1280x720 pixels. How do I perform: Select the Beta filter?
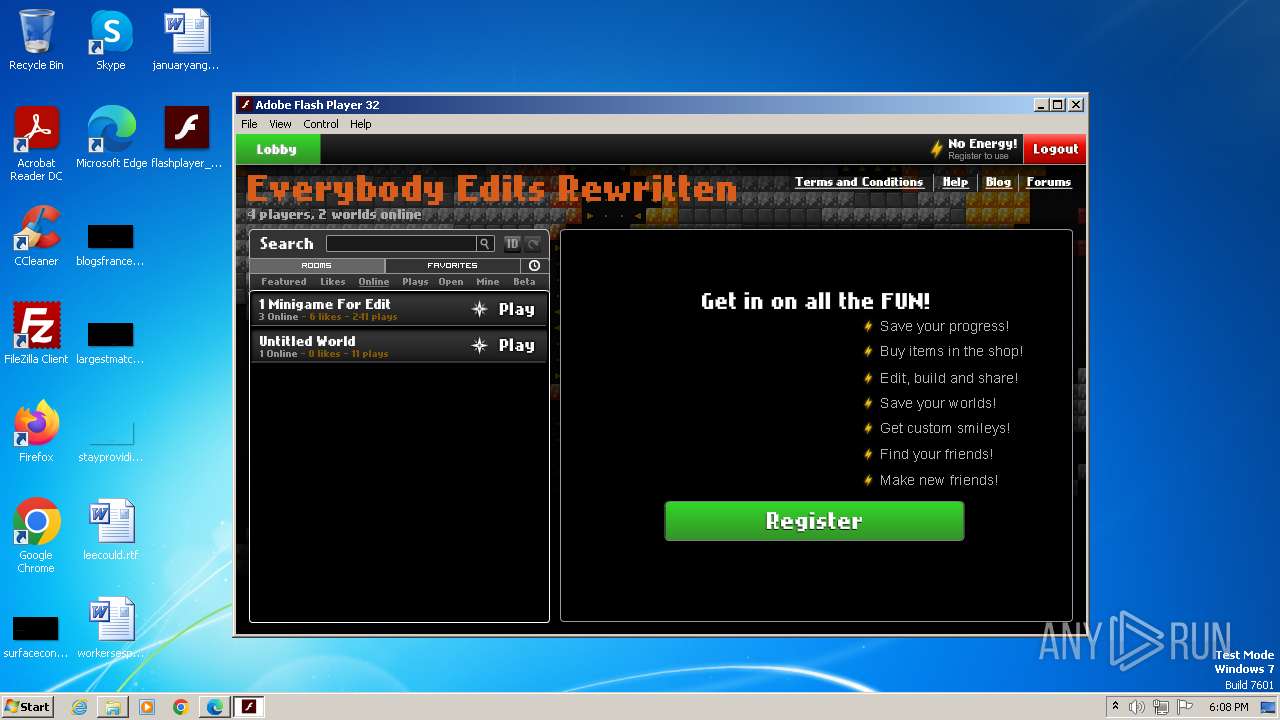pos(524,282)
